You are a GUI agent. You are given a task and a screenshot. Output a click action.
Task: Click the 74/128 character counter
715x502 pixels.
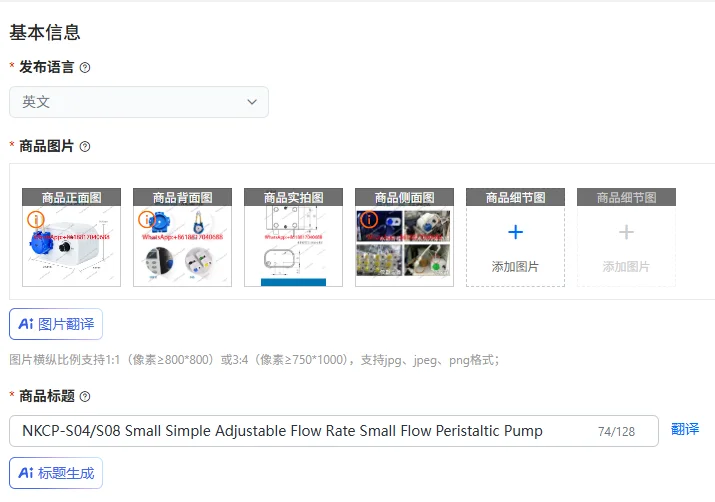pos(616,431)
